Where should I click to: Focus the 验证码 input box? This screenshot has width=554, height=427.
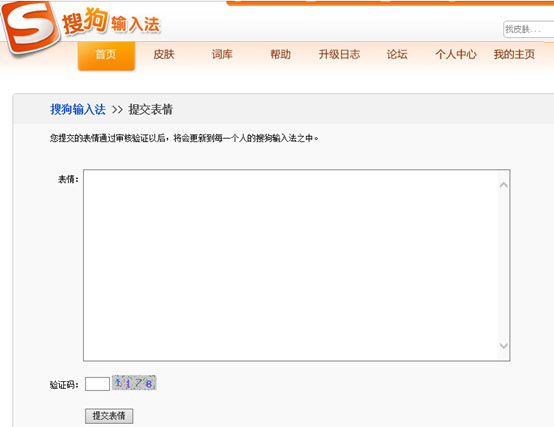[98, 384]
